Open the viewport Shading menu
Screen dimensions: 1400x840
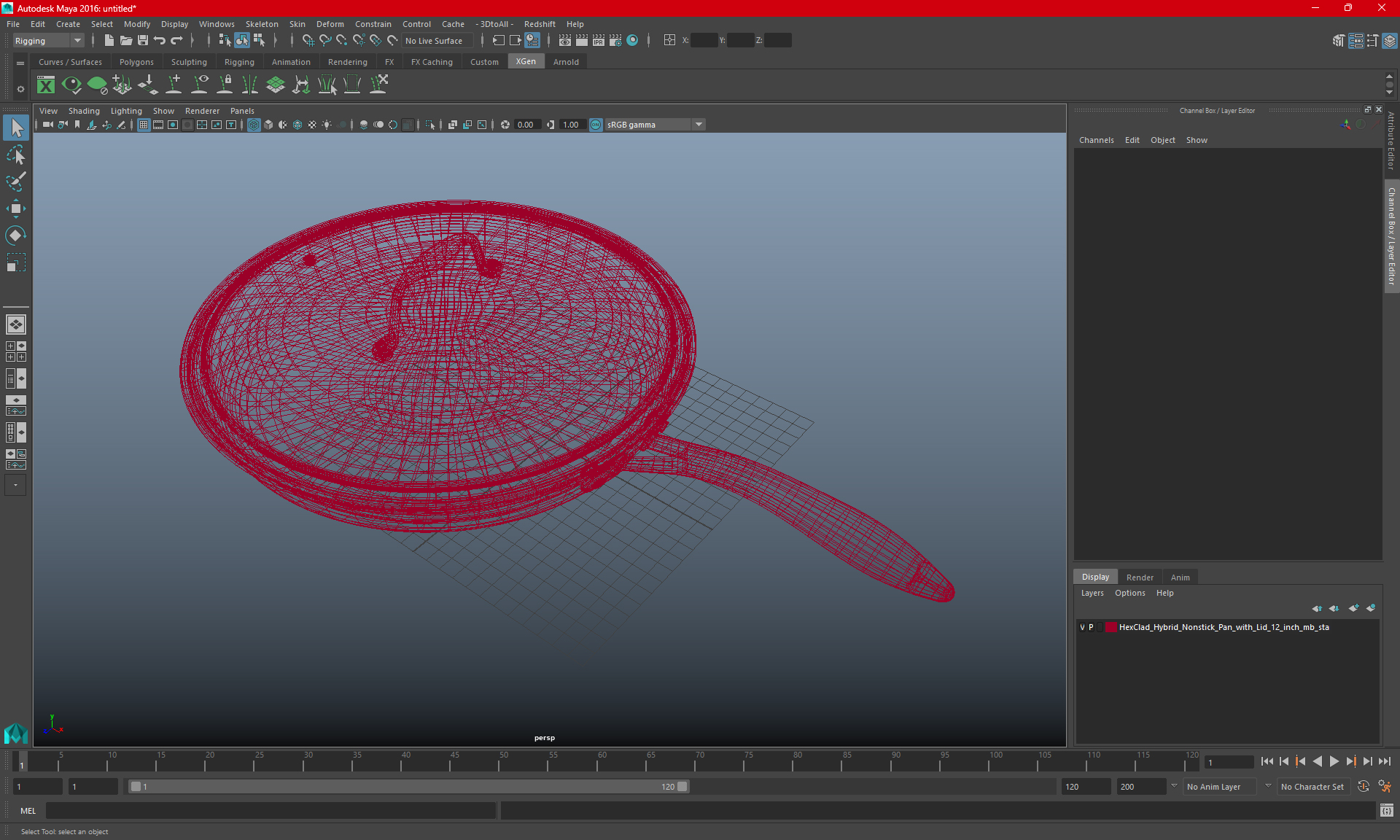84,111
